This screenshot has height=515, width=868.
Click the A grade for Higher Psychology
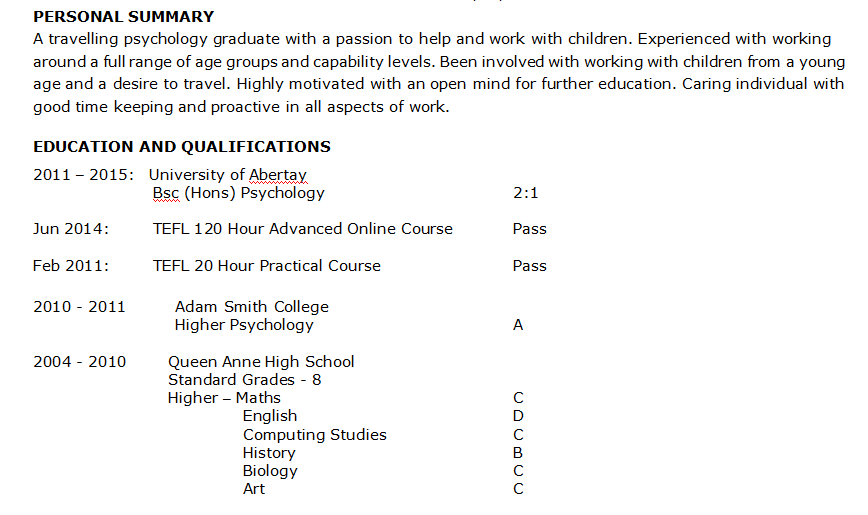(x=518, y=325)
